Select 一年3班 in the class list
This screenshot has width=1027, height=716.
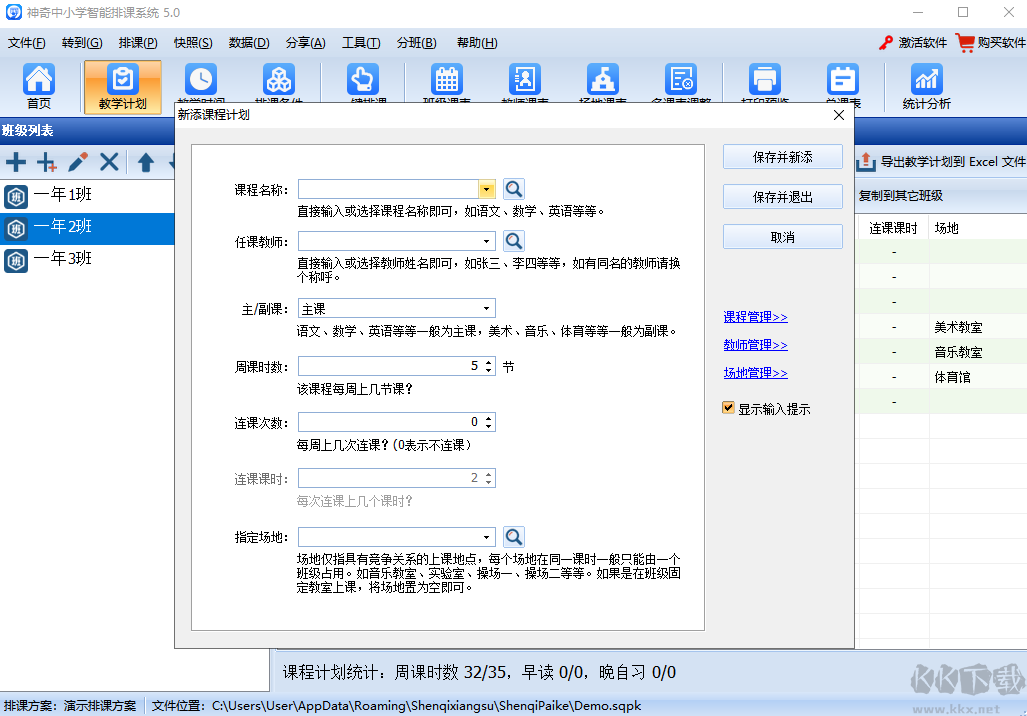click(x=64, y=258)
